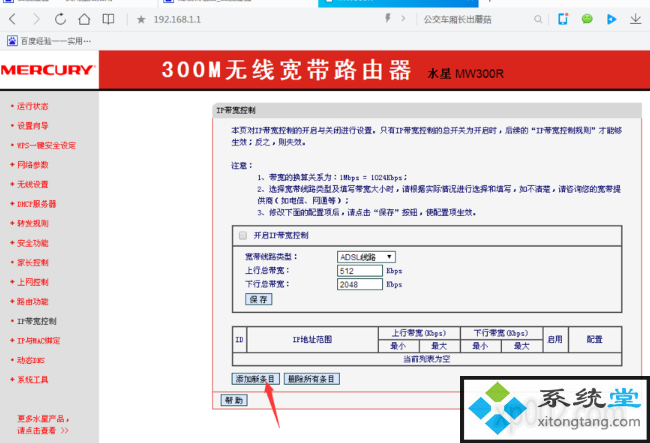650x443 pixels.
Task: Expand the DHCP服务器 sidebar menu
Action: (36, 204)
